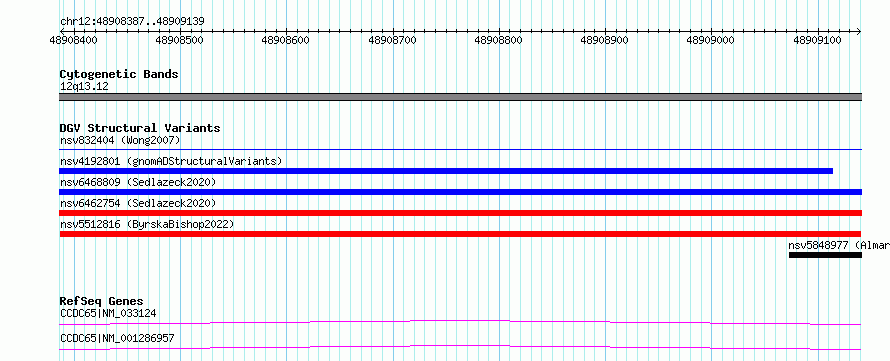The image size is (890, 361).
Task: Click the 48908900 ruler tick label
Action: pos(605,40)
